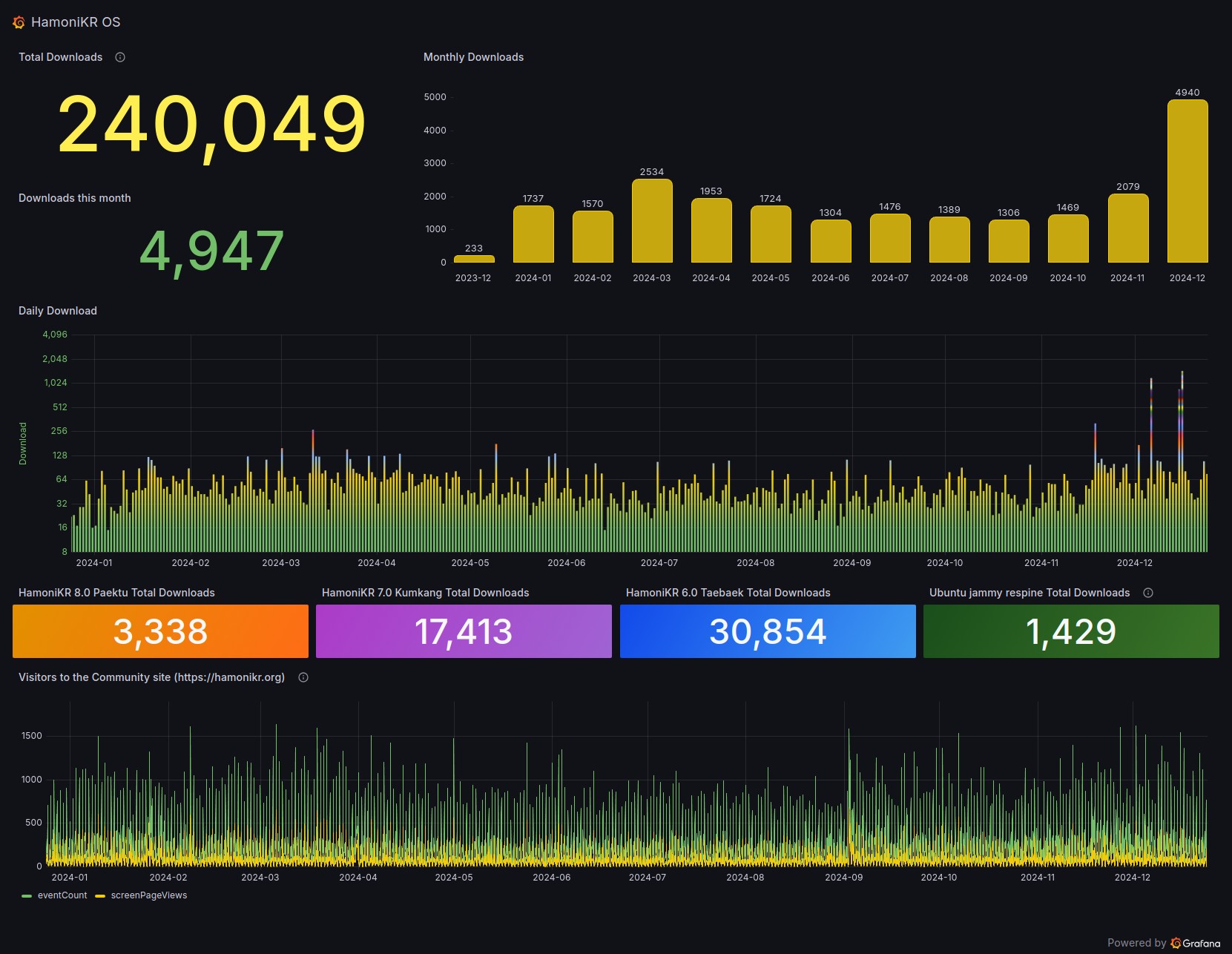Open HamoniKR 6.0 Taebaek Total Downloads title

[x=728, y=593]
